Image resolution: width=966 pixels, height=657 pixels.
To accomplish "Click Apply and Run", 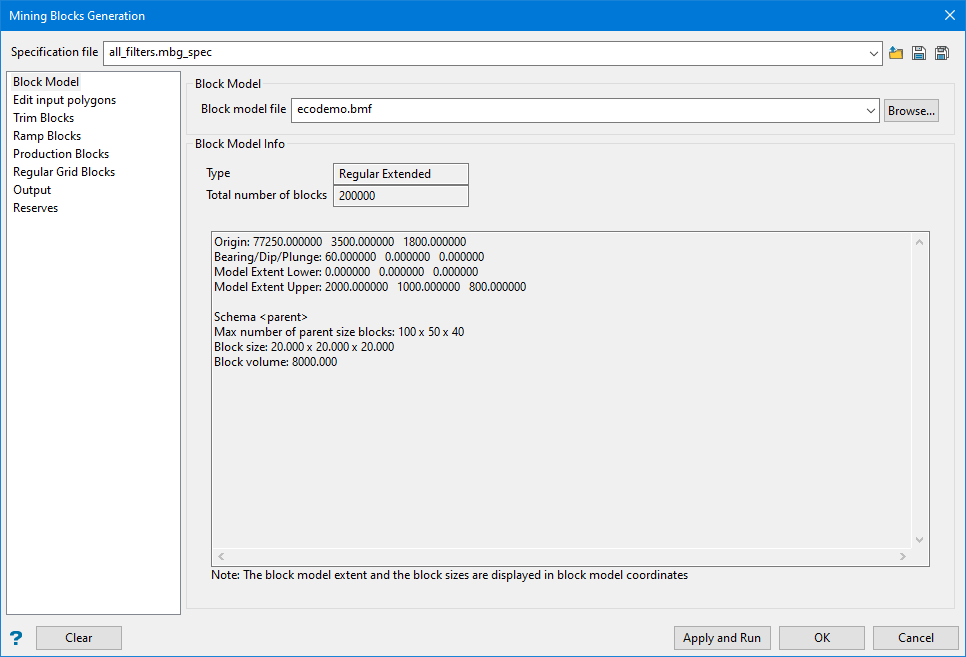I will coord(722,638).
